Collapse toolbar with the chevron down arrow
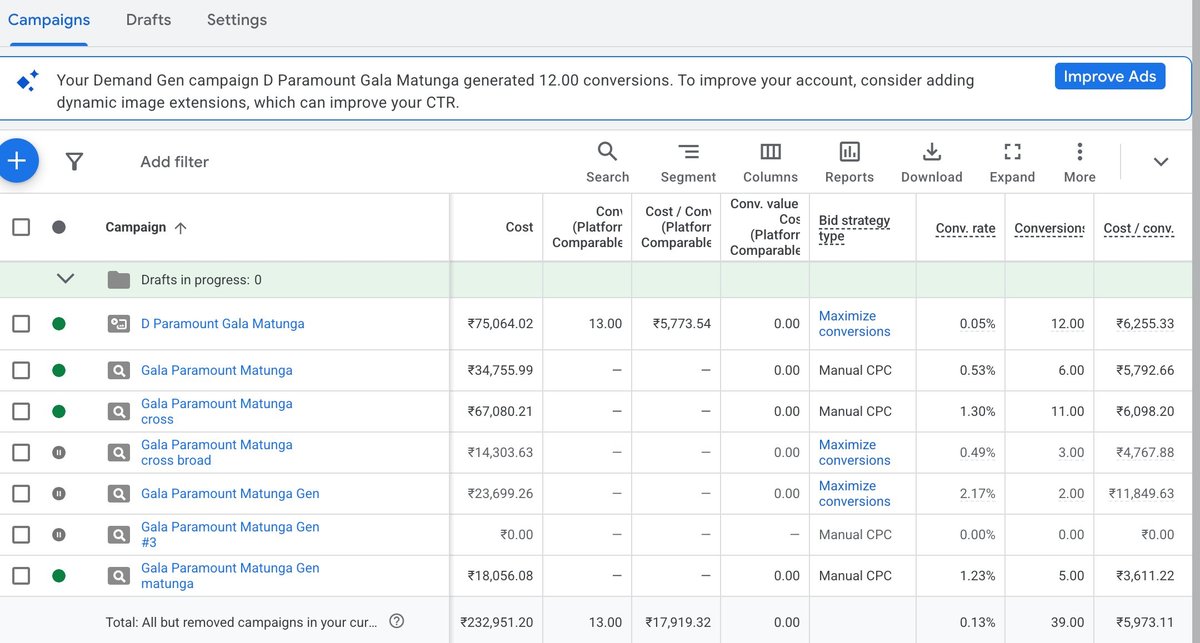This screenshot has width=1200, height=643. [x=1161, y=161]
